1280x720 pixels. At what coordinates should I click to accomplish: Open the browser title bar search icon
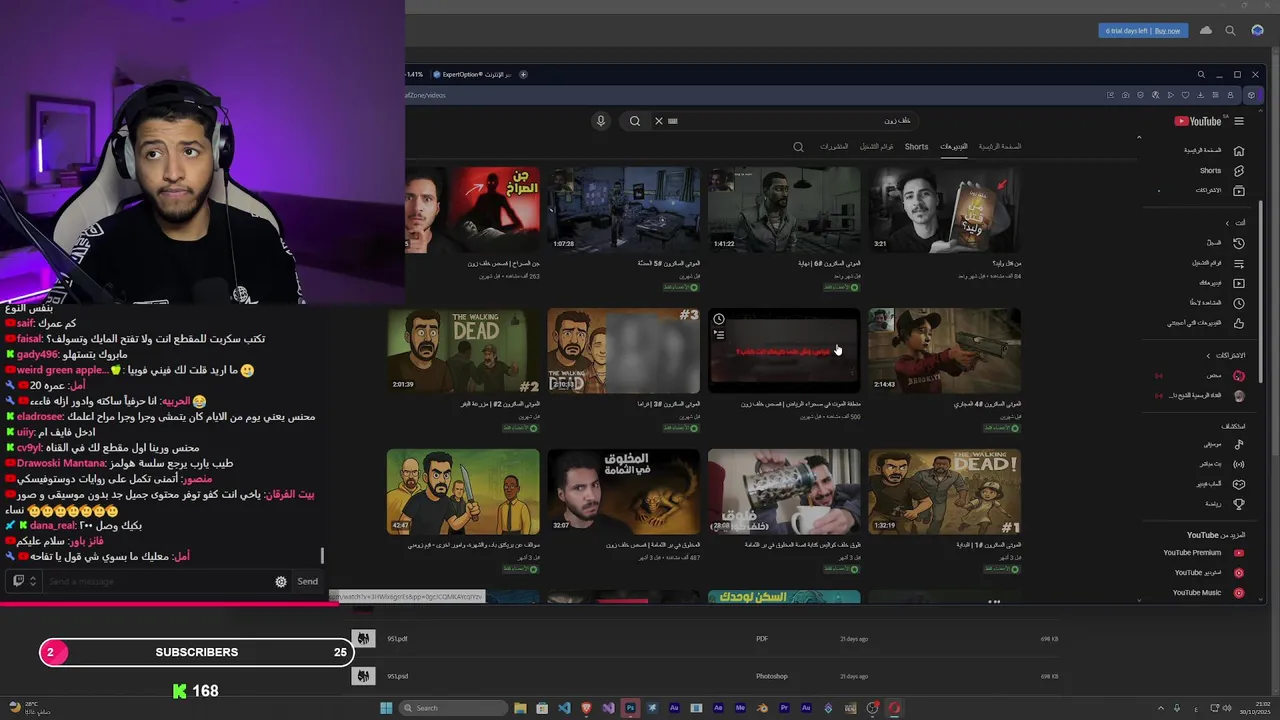[x=1201, y=74]
